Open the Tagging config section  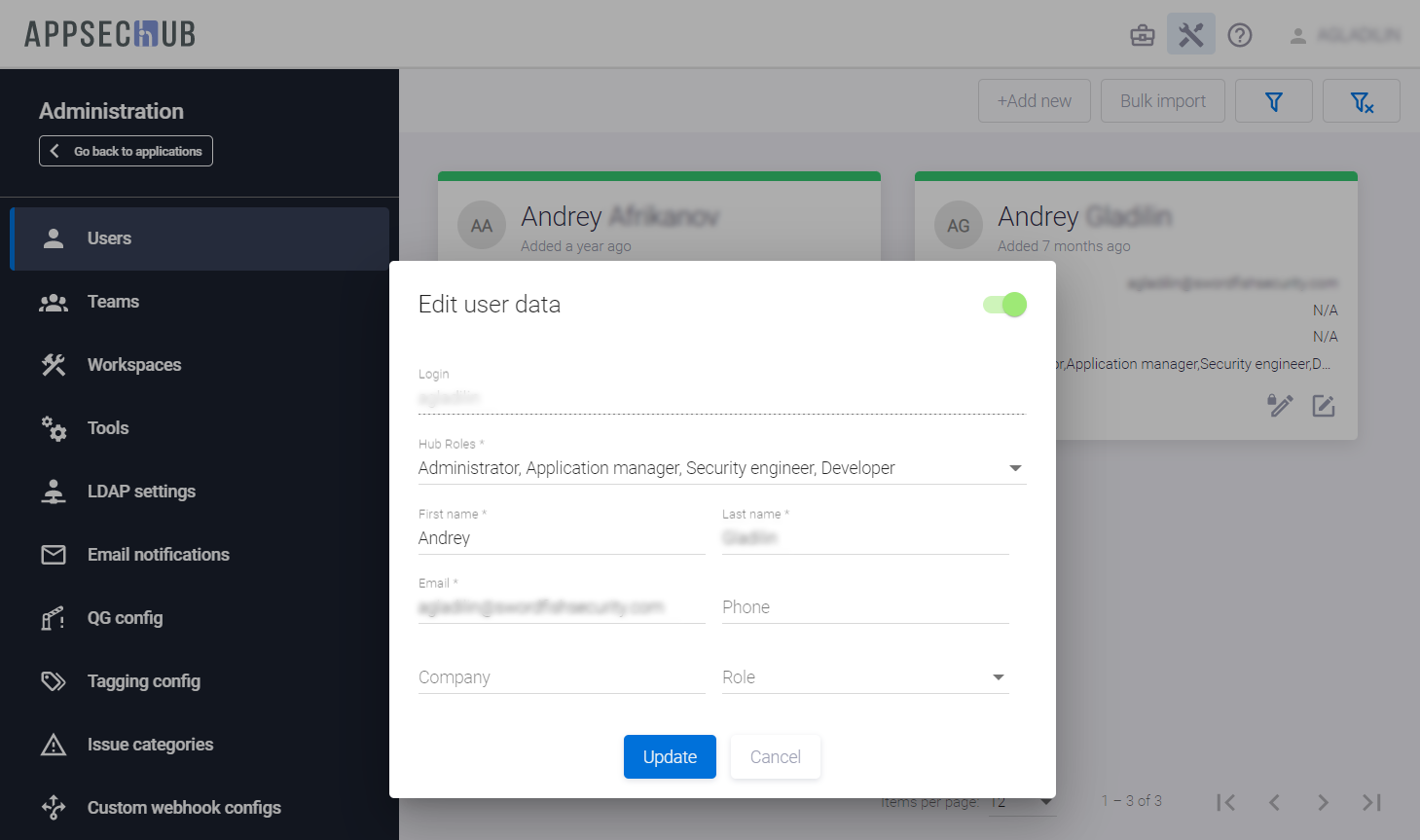coord(143,681)
